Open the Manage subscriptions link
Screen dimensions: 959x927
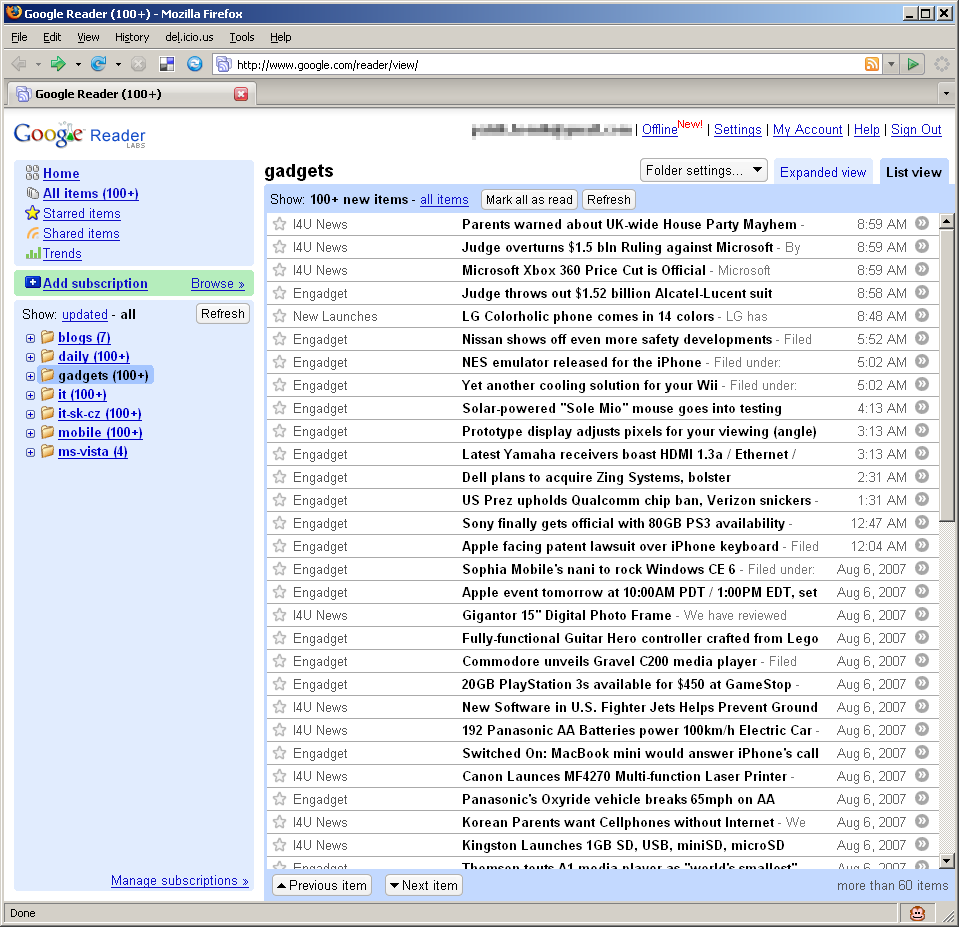pos(179,881)
